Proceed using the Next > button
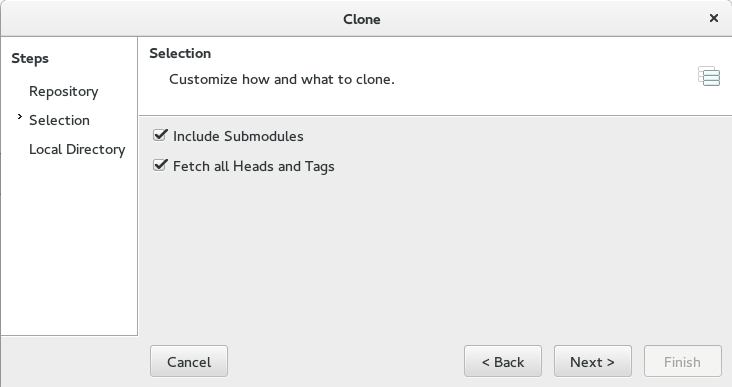This screenshot has width=732, height=387. [592, 361]
